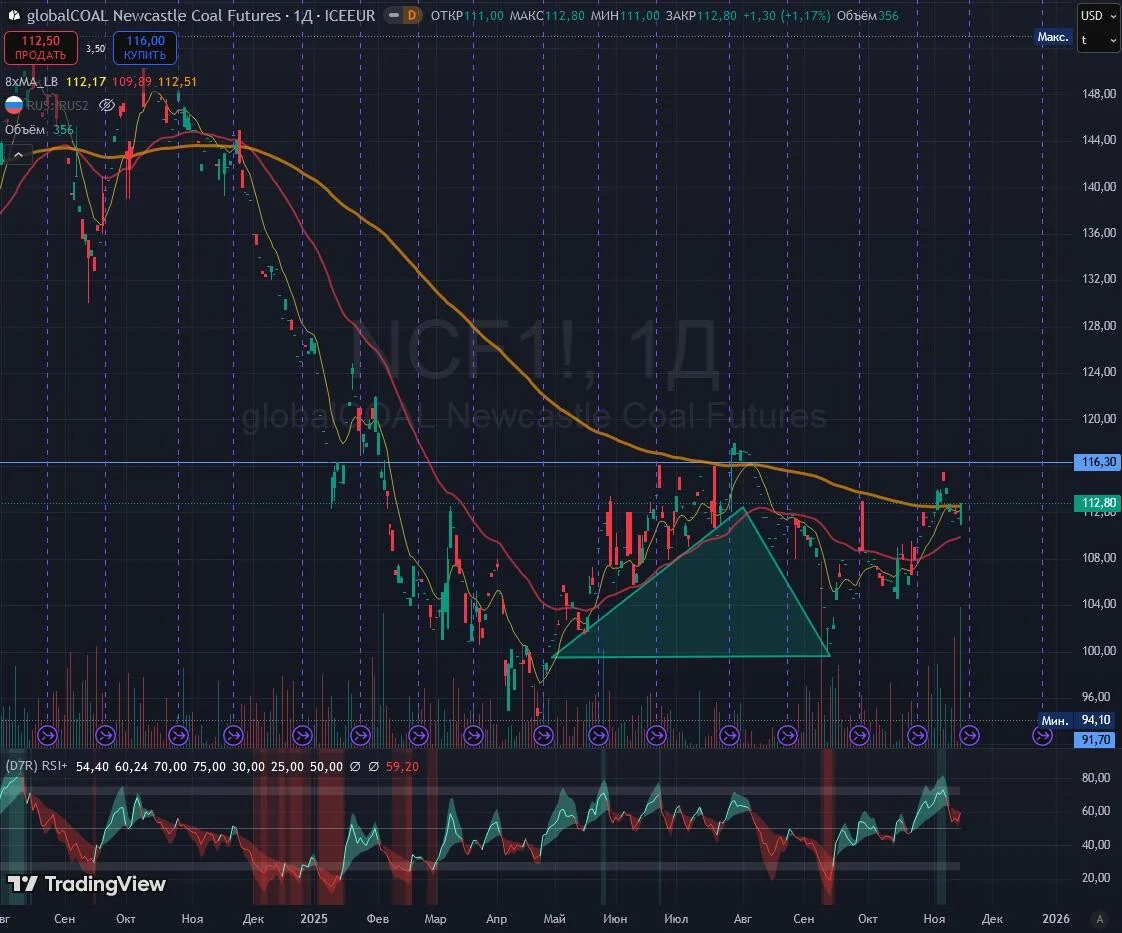Select the 8xMA_LB indicator legend

click(x=31, y=82)
